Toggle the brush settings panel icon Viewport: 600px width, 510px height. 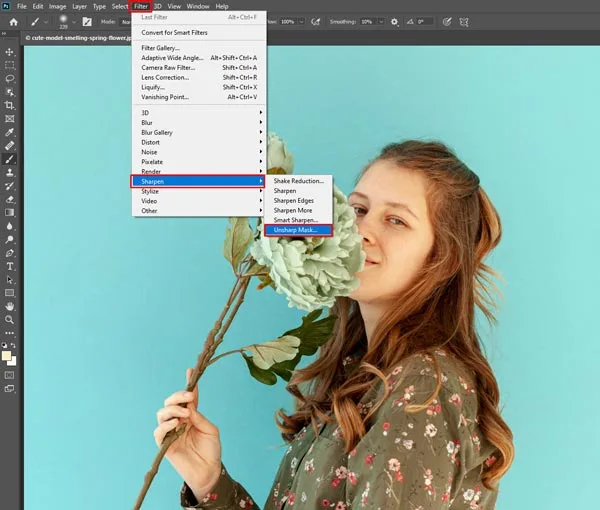pos(87,21)
